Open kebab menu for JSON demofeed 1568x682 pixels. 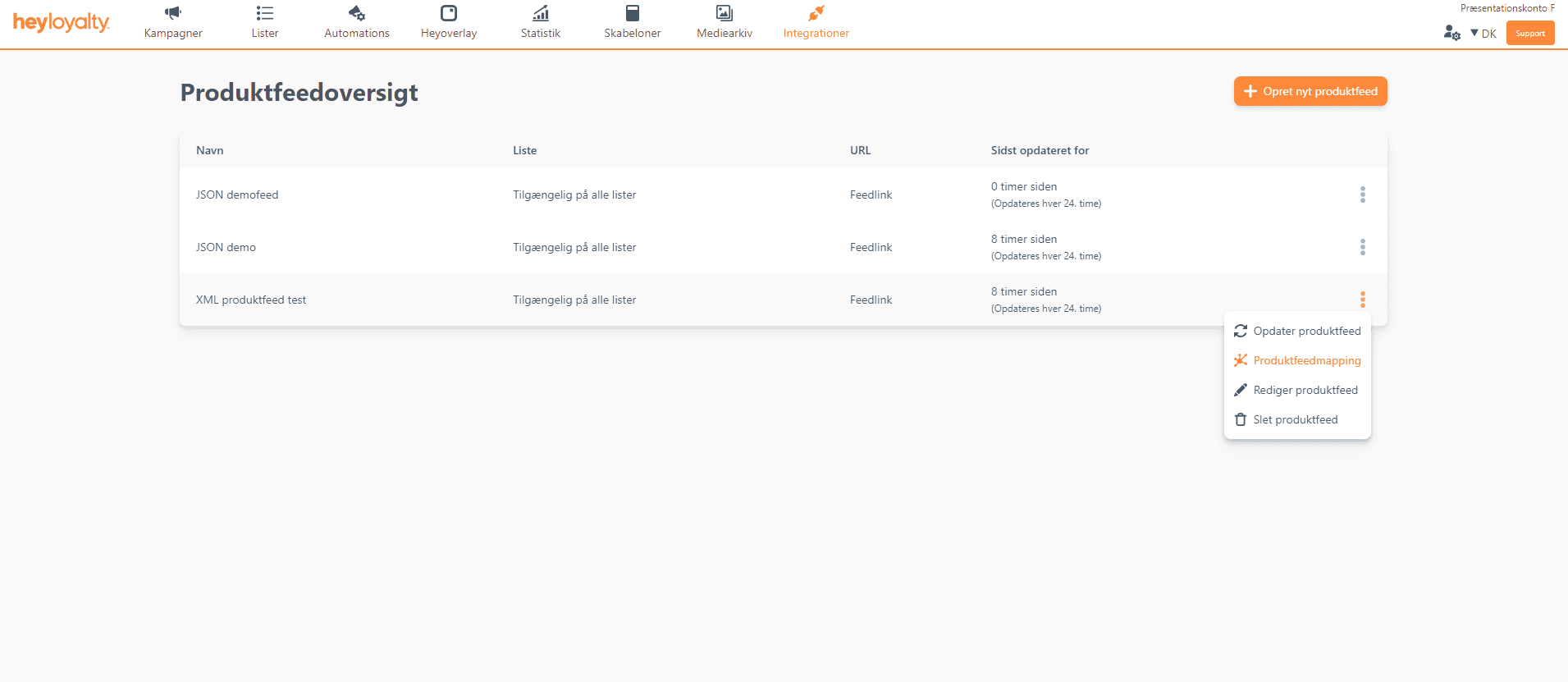[x=1363, y=195]
